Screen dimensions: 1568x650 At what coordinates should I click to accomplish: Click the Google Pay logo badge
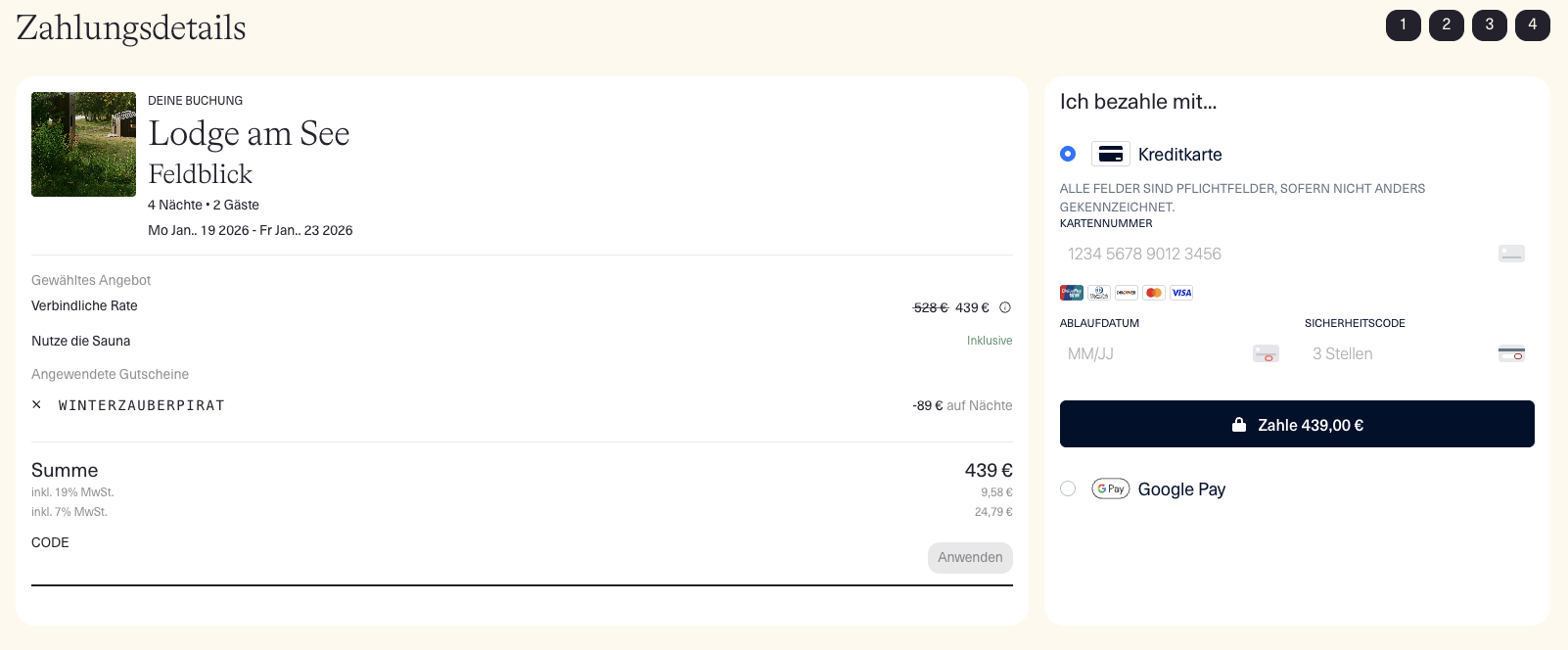pos(1111,488)
